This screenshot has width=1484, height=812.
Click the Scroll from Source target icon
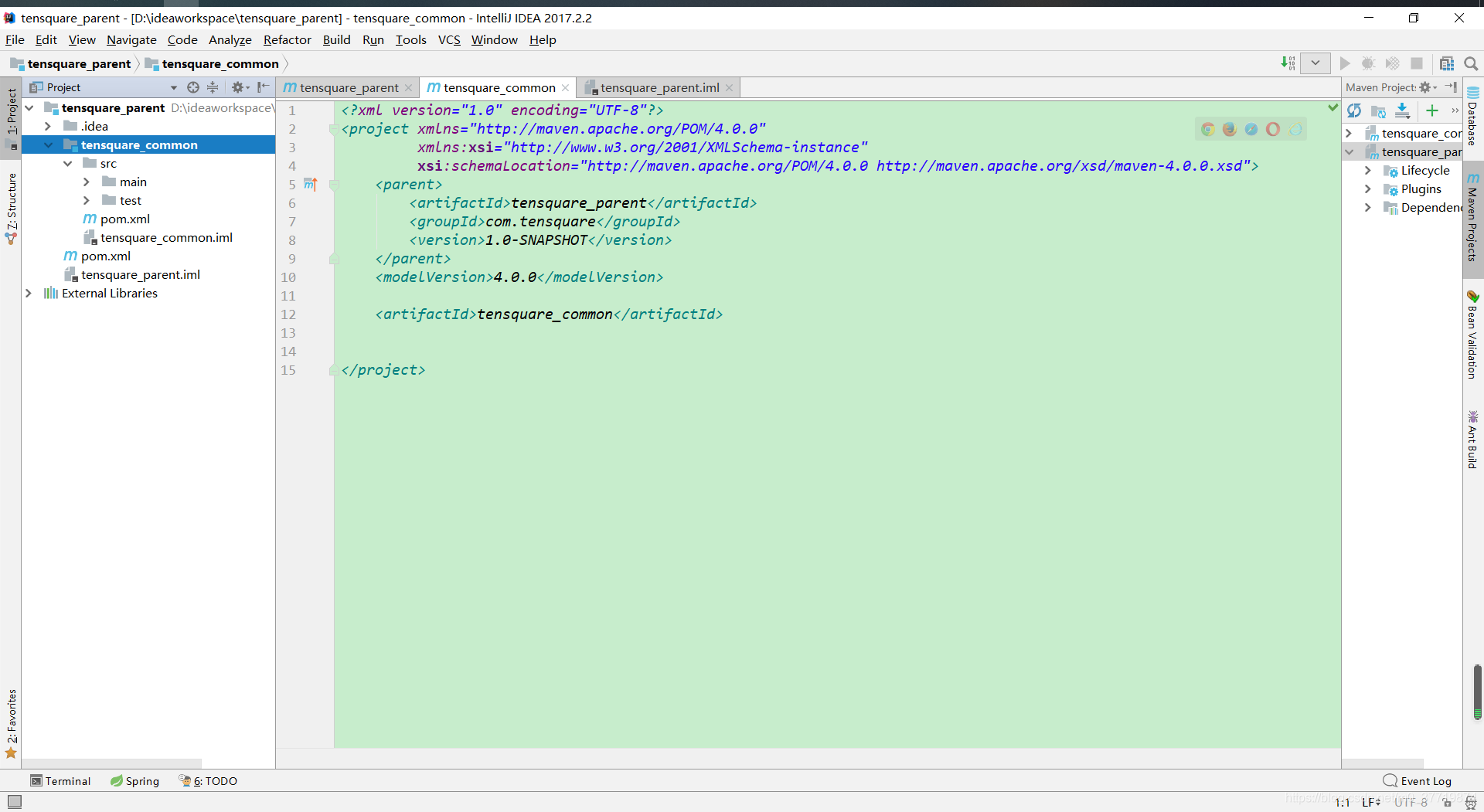(193, 87)
